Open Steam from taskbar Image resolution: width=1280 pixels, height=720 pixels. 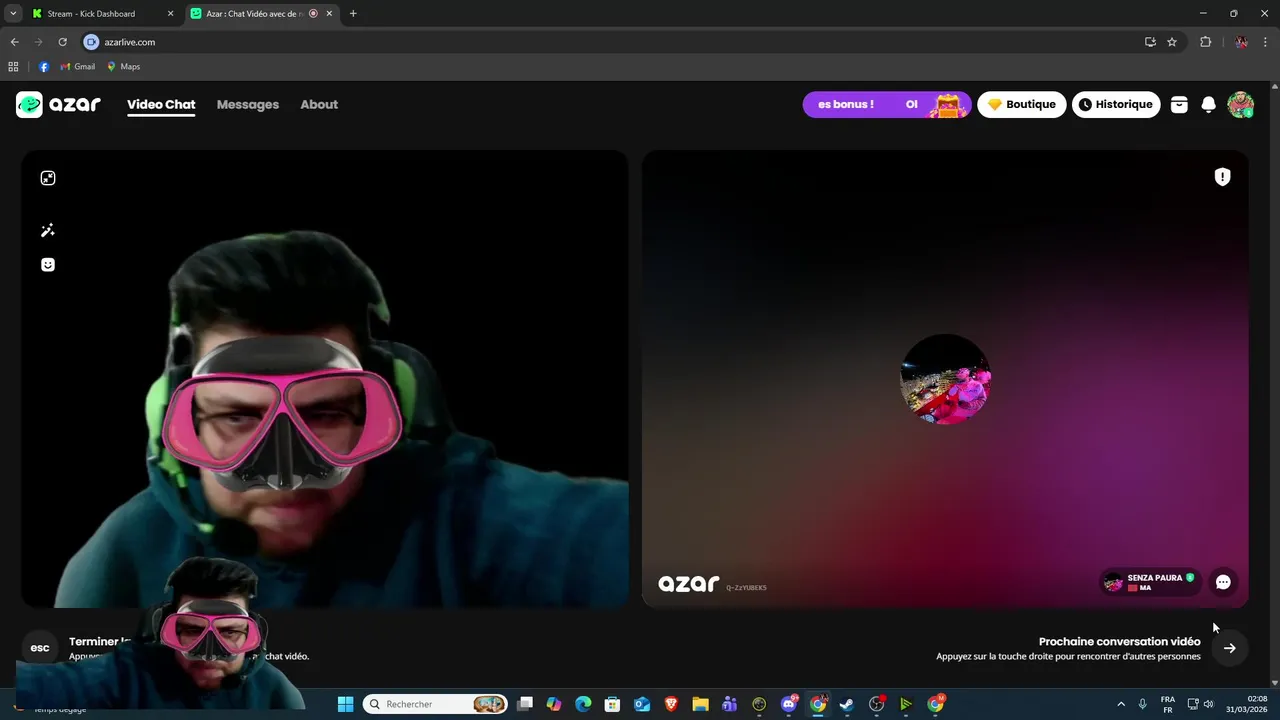tap(847, 704)
